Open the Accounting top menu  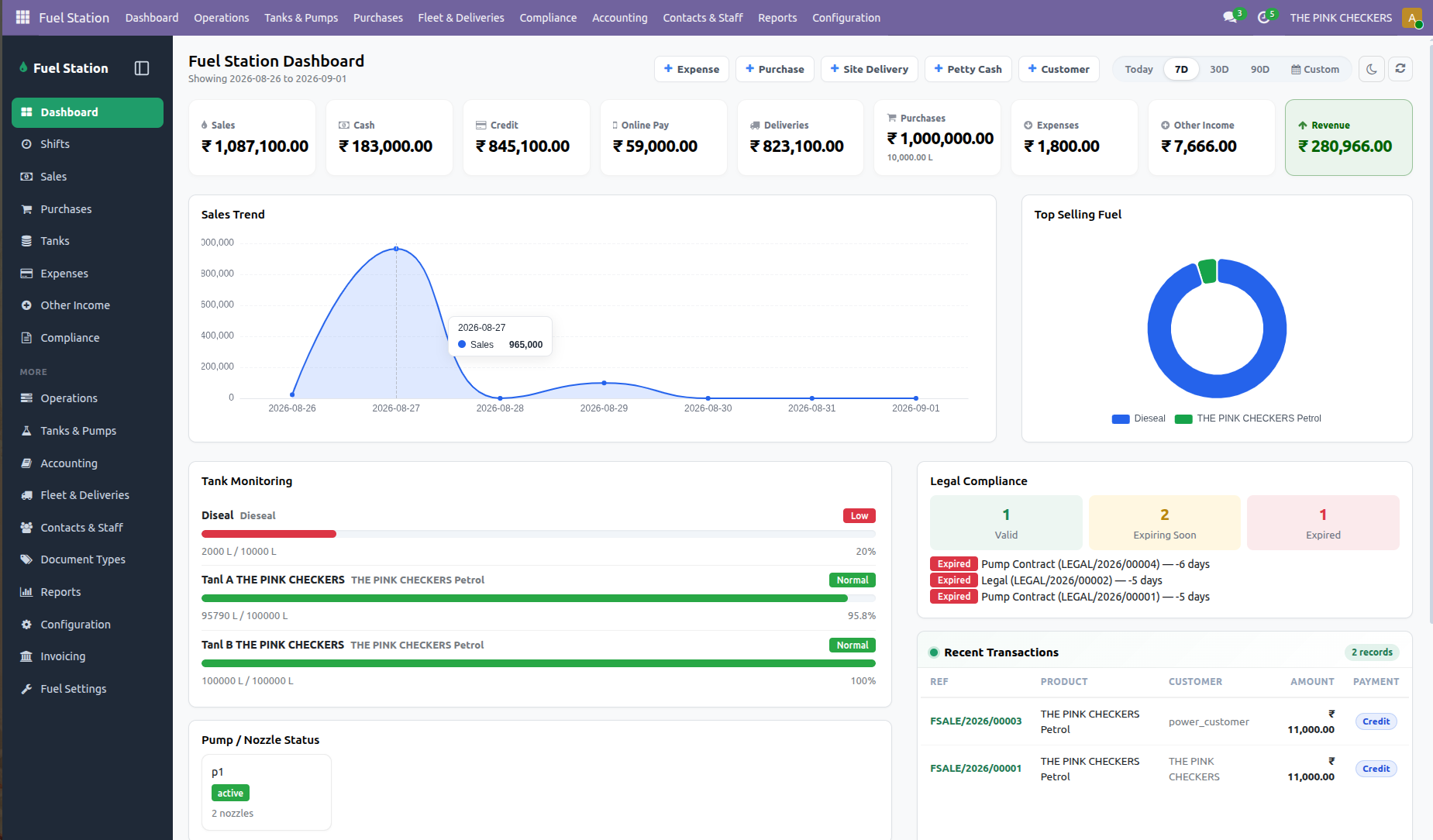coord(619,18)
